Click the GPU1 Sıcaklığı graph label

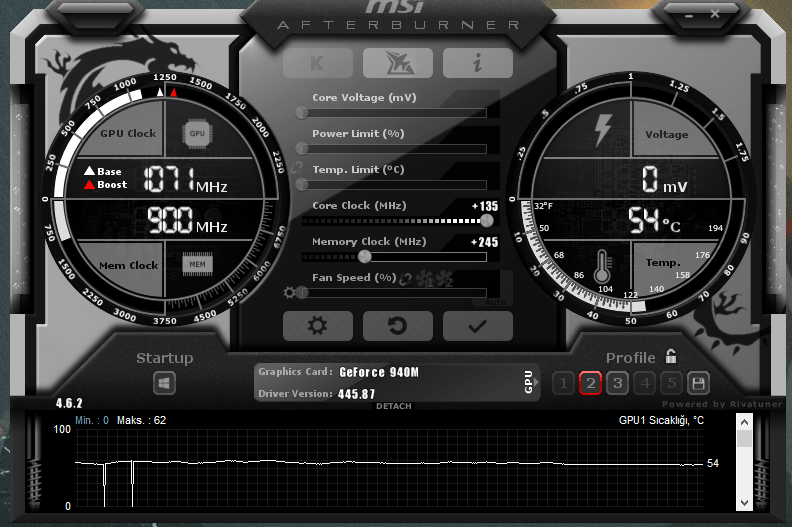(x=661, y=420)
